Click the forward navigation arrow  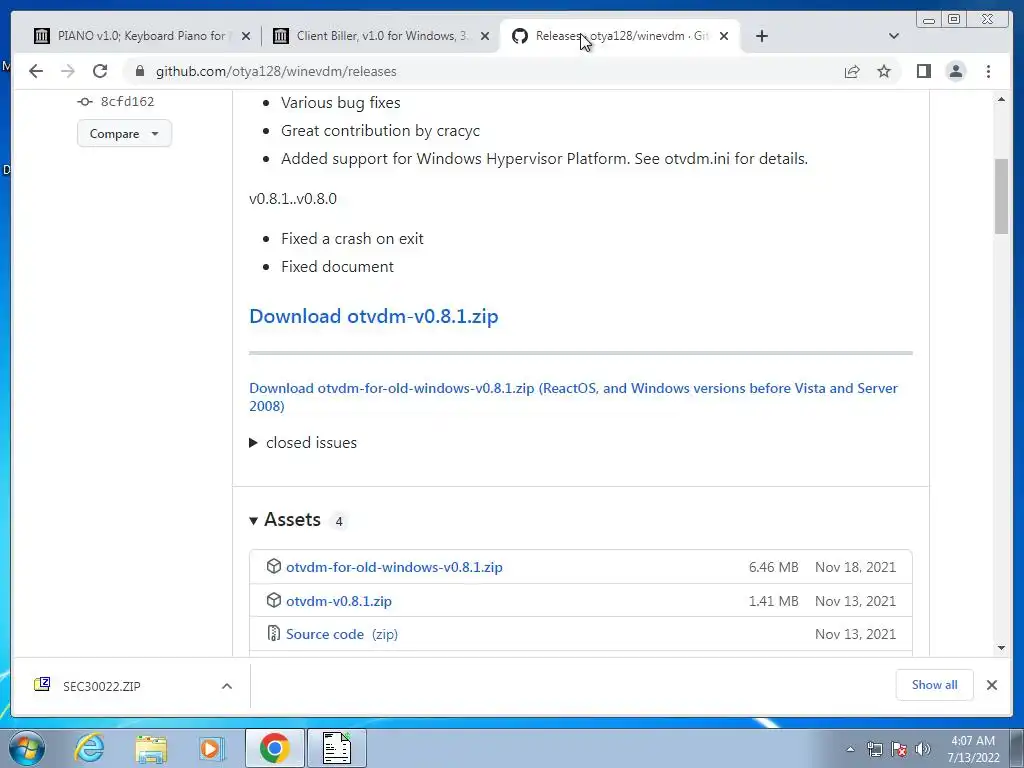click(68, 71)
